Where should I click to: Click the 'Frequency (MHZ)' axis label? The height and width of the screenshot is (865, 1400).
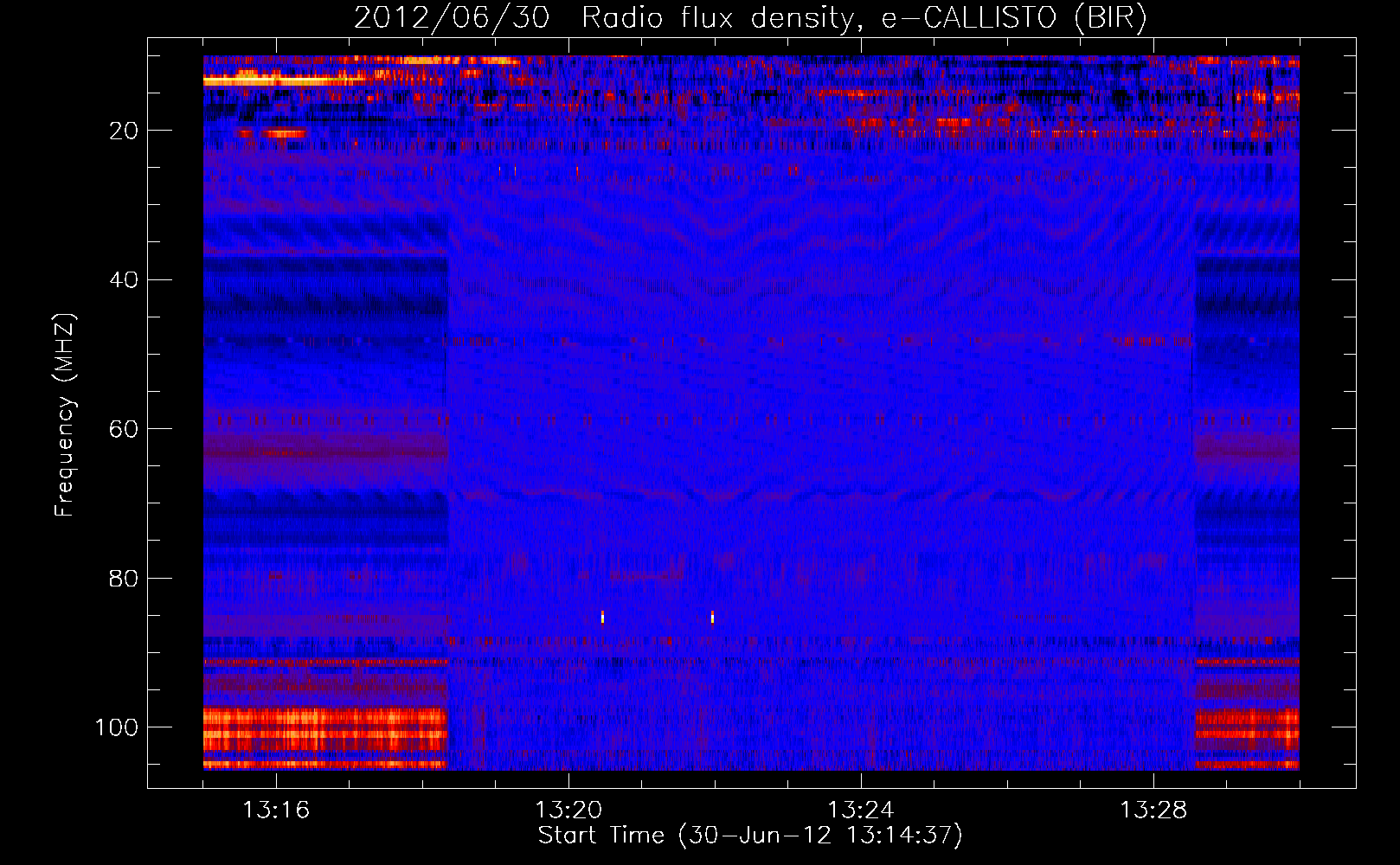click(x=65, y=416)
